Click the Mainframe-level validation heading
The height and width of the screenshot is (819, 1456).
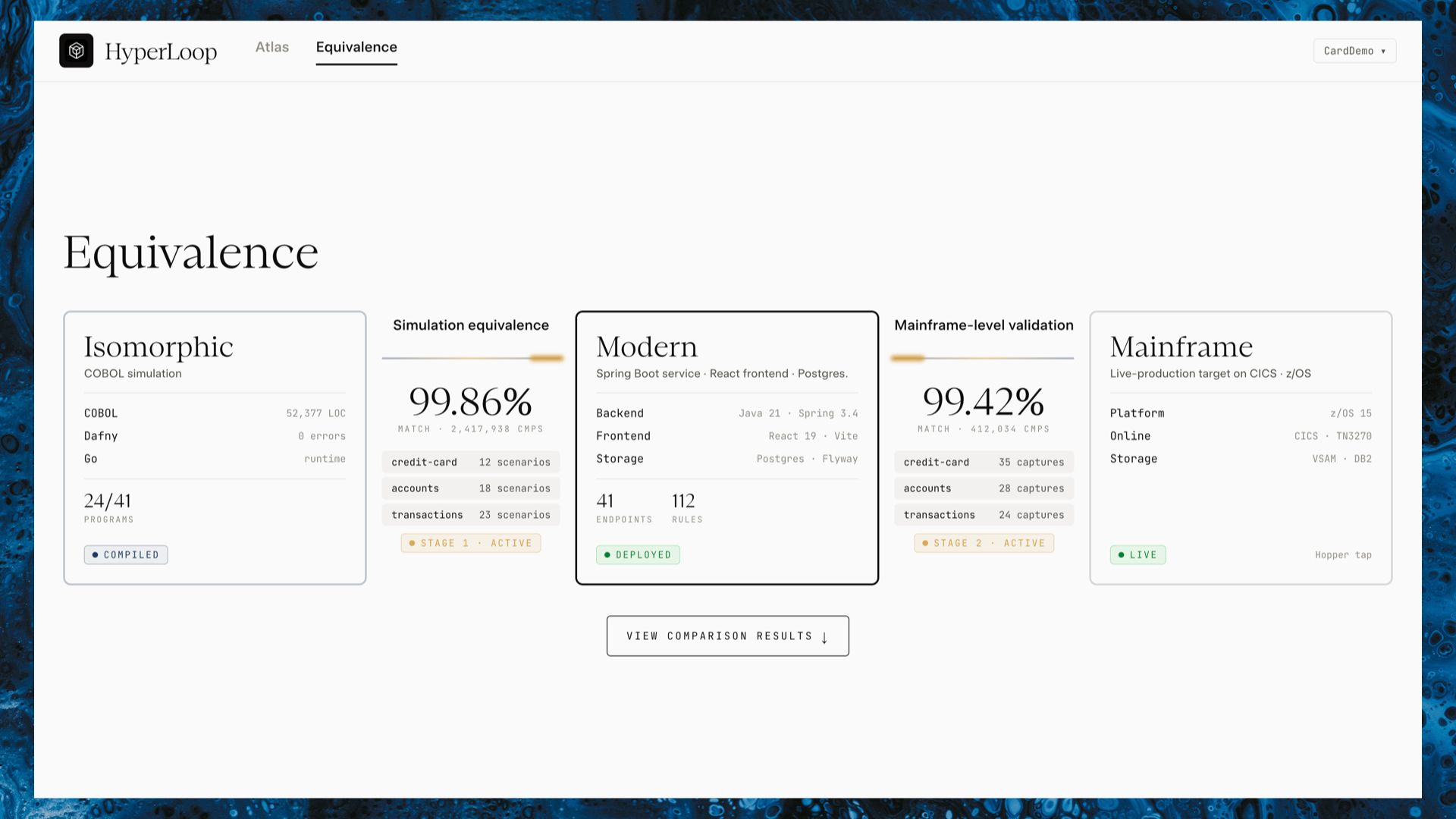[984, 325]
